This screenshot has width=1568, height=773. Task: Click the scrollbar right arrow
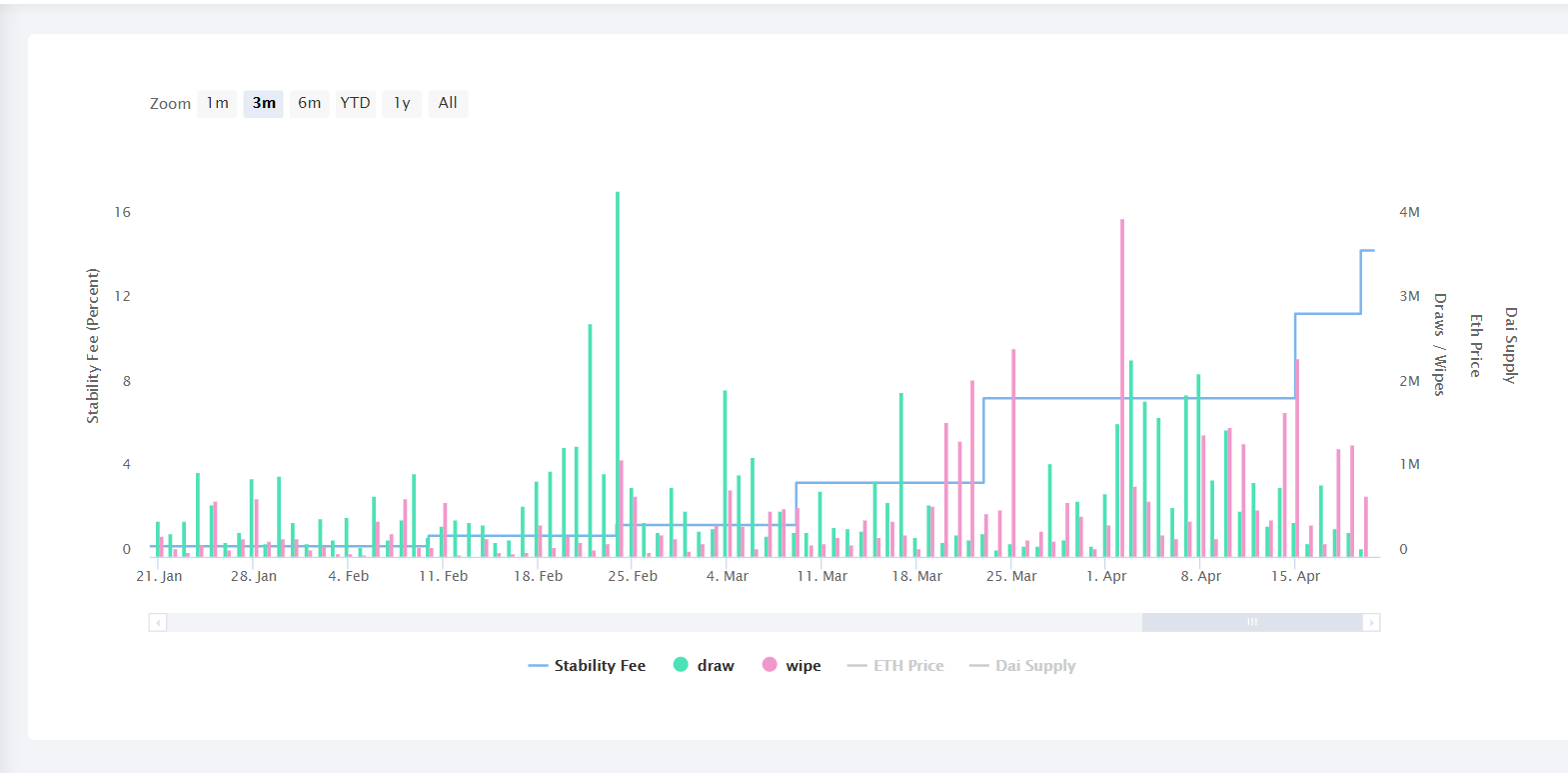tap(1371, 622)
